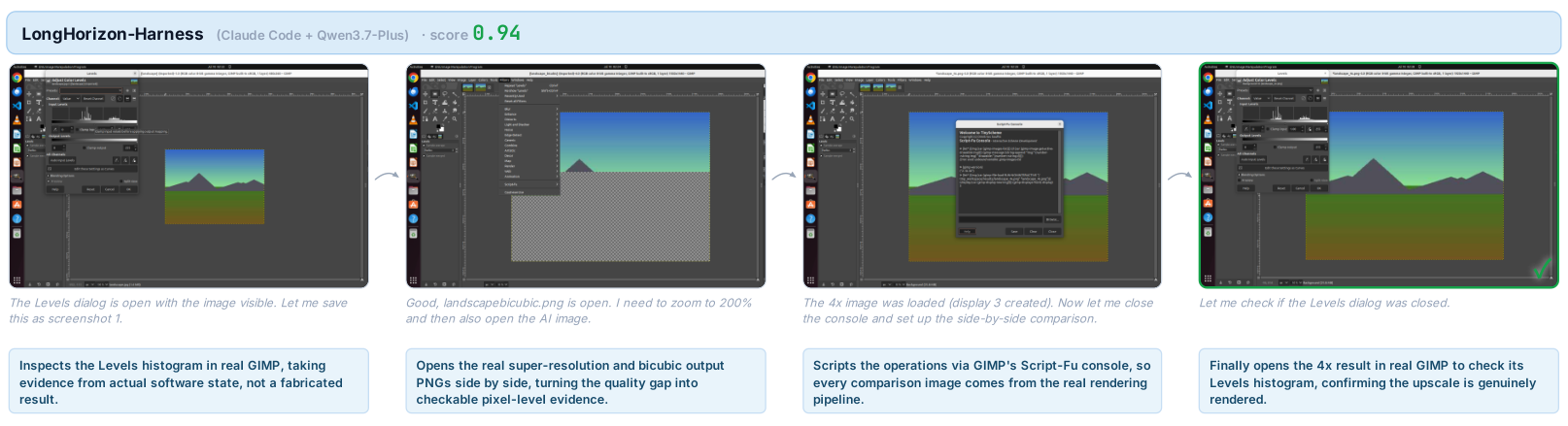Open Channel Value dropdown in first screenshot

tap(72, 98)
